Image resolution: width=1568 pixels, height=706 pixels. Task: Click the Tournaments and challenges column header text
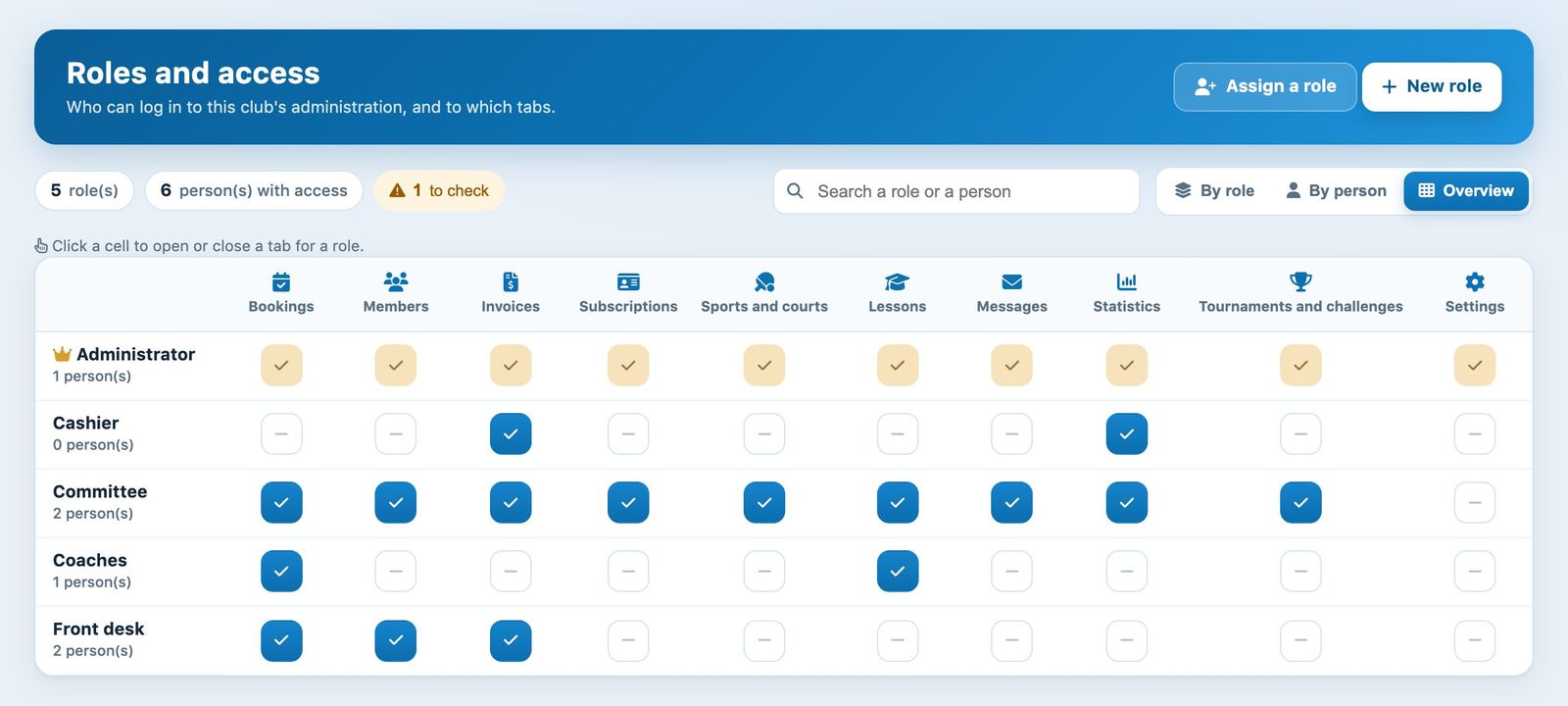coord(1300,307)
